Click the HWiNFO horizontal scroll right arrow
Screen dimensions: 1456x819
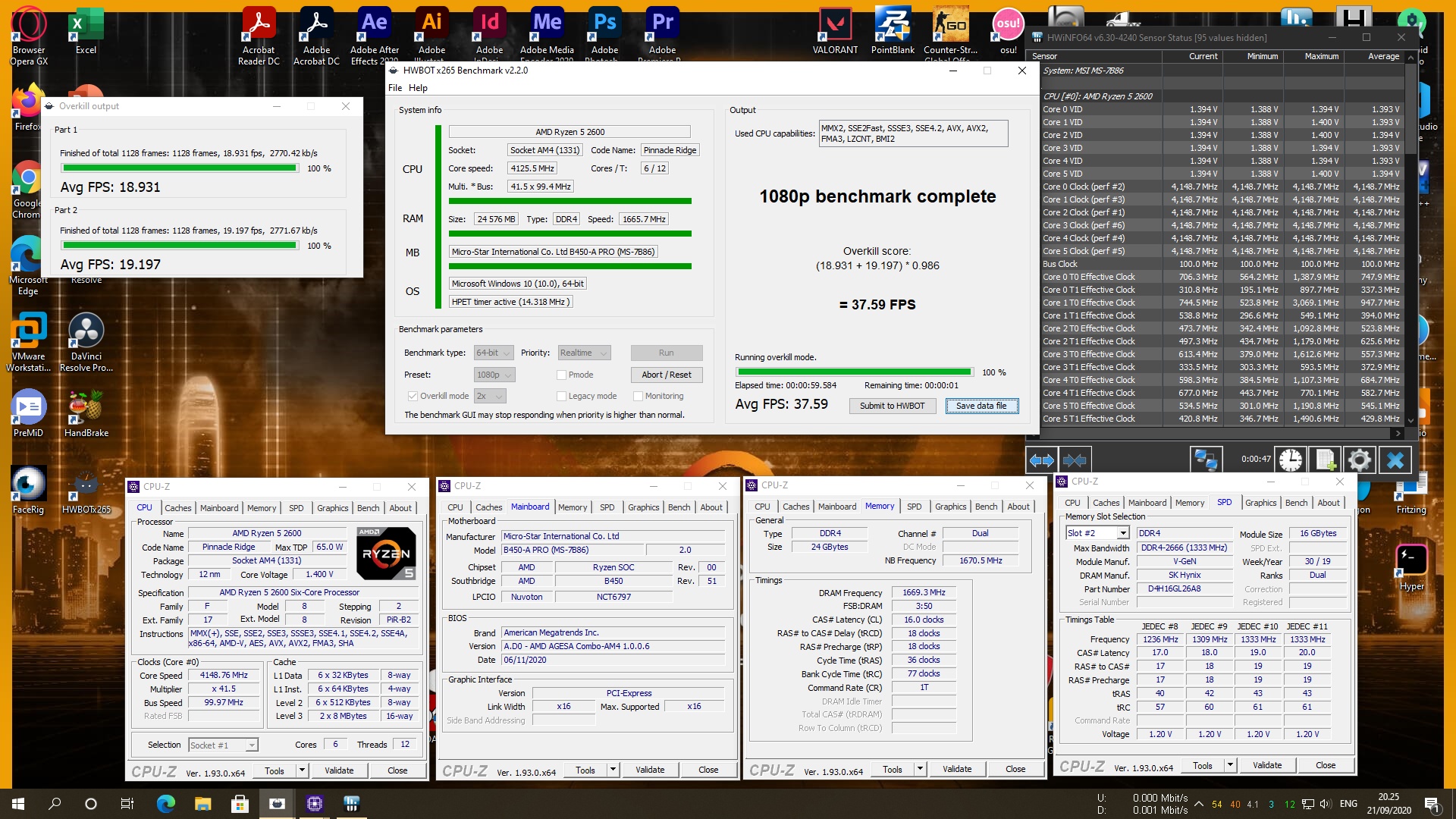tap(1398, 433)
